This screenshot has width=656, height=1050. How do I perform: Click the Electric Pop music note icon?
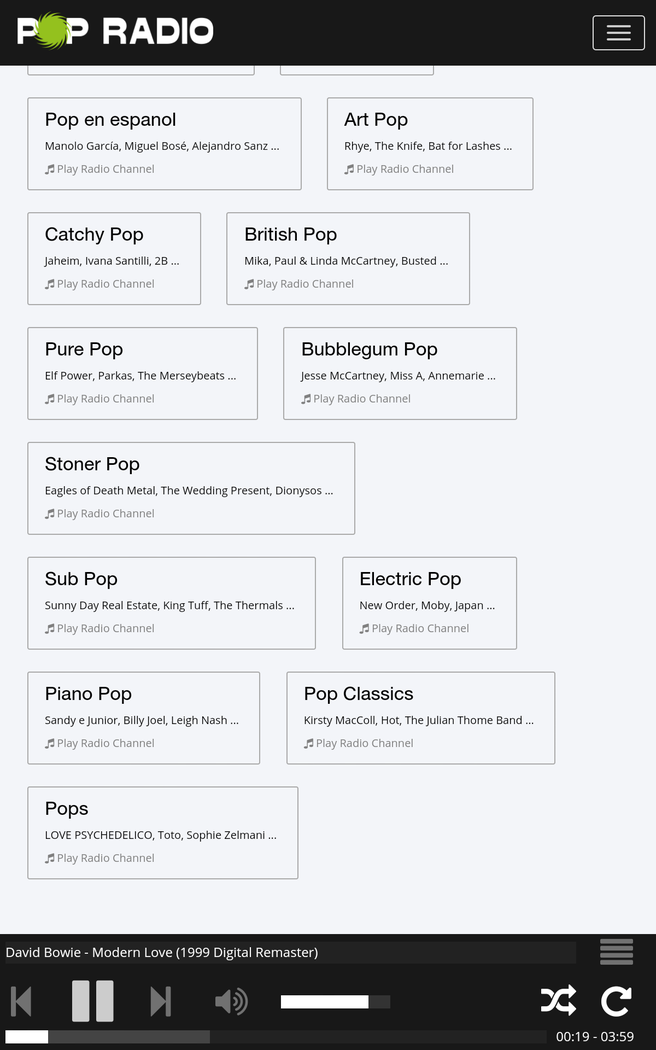[365, 629]
